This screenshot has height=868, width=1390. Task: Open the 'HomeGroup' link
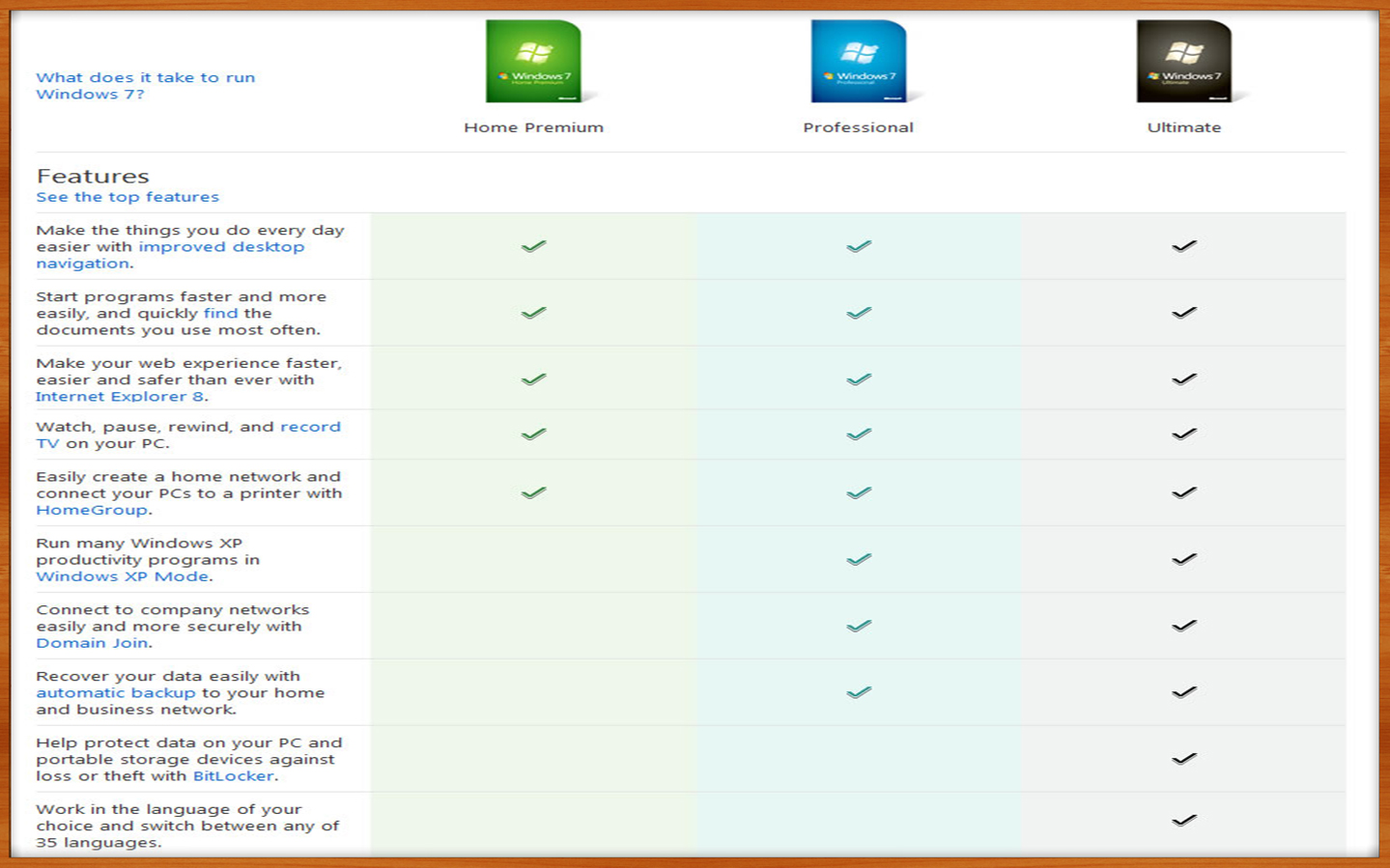[92, 510]
